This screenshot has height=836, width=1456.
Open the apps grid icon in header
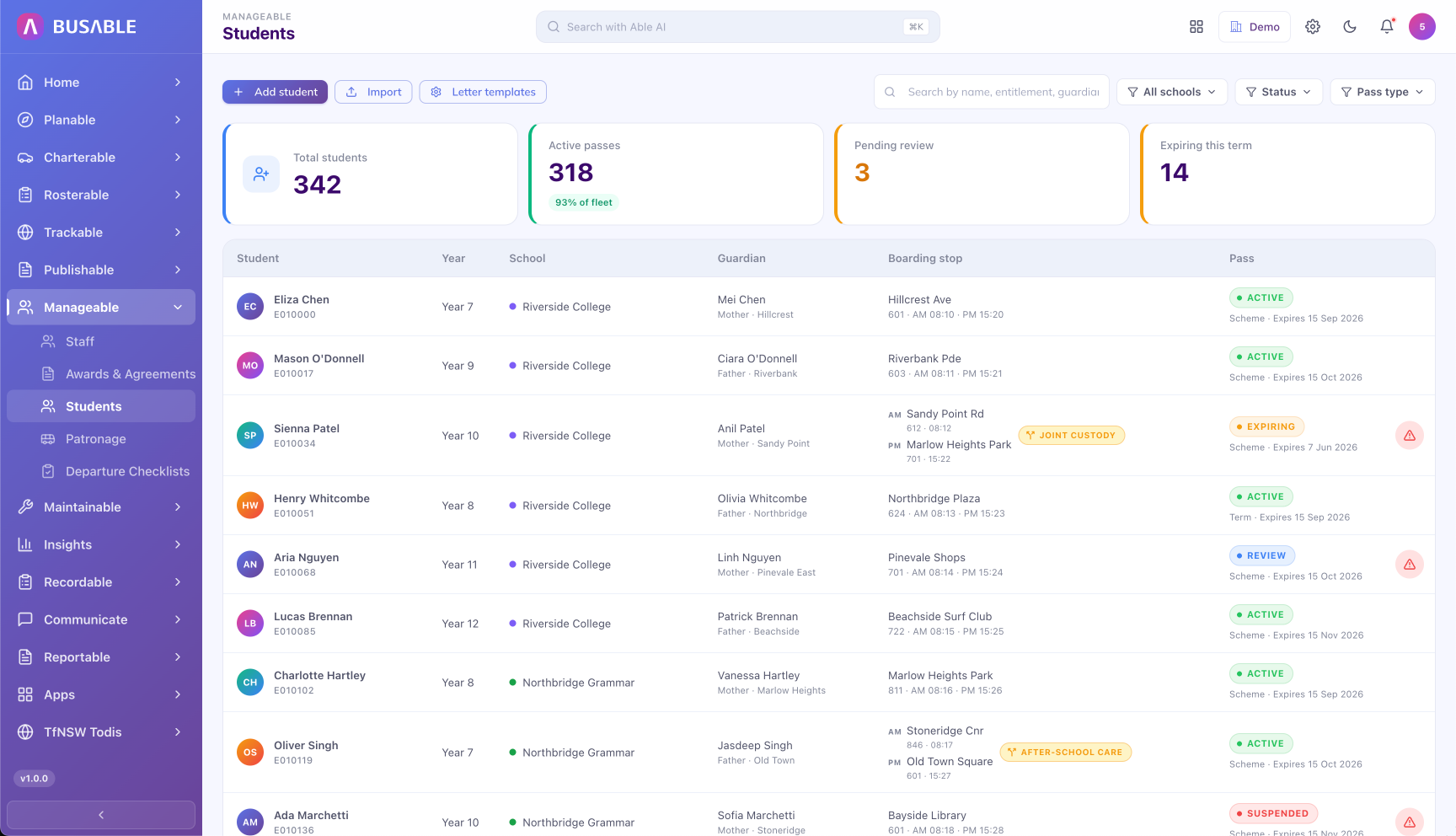1196,27
